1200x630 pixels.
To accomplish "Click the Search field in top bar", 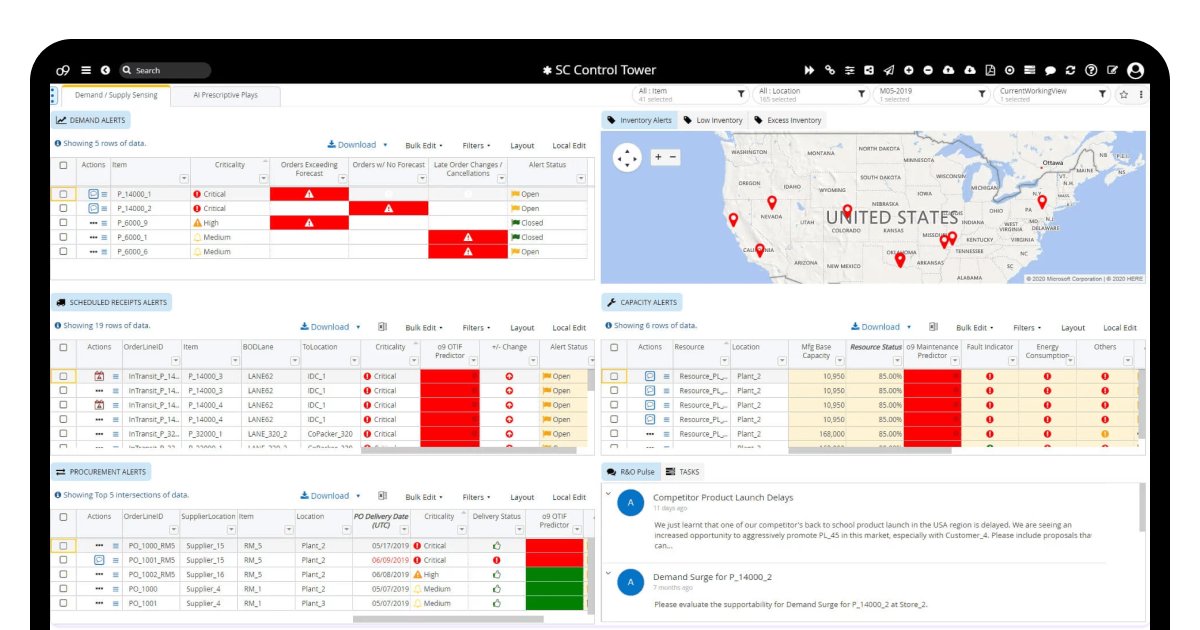I will (x=165, y=70).
